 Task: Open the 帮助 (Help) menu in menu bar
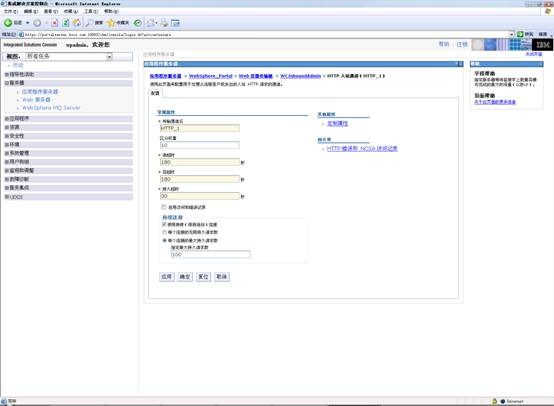[111, 11]
